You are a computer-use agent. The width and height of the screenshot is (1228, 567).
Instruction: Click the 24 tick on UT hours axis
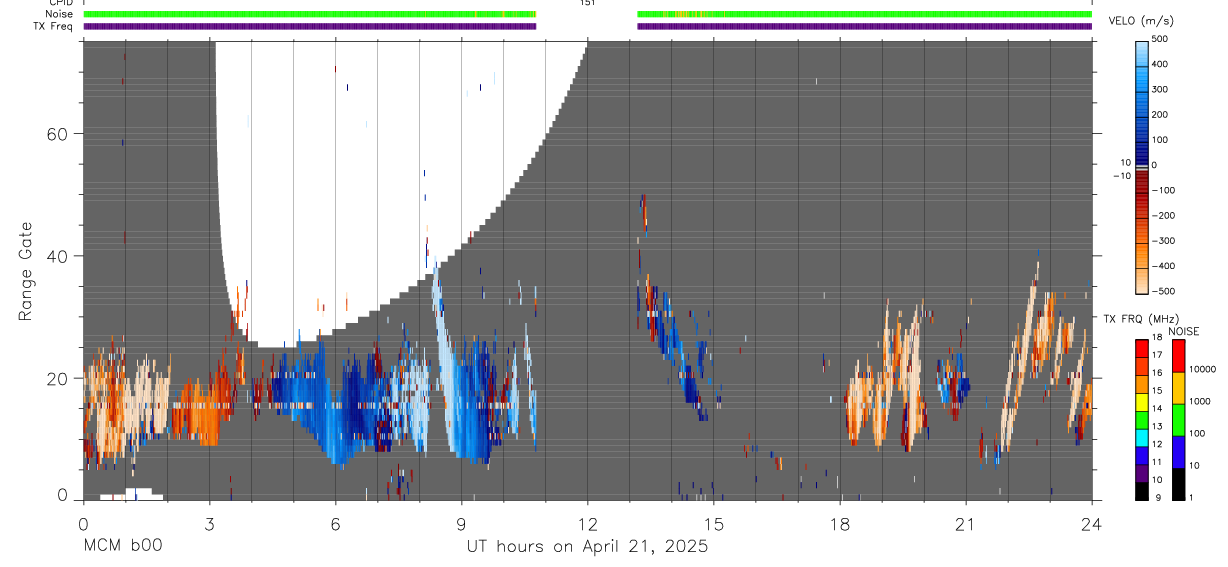tap(1091, 524)
